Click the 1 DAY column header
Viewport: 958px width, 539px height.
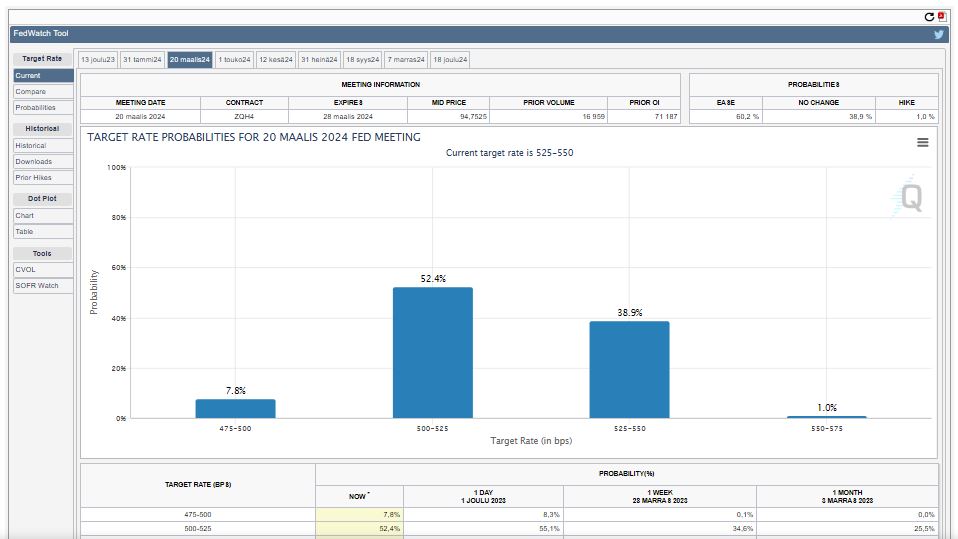483,496
